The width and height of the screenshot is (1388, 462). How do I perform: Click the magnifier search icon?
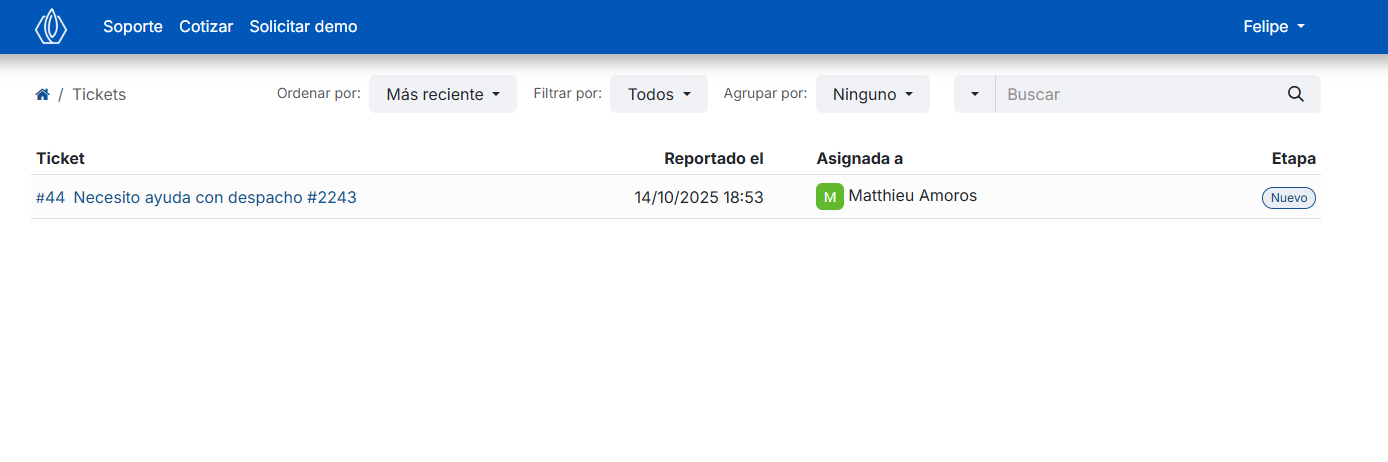1296,94
